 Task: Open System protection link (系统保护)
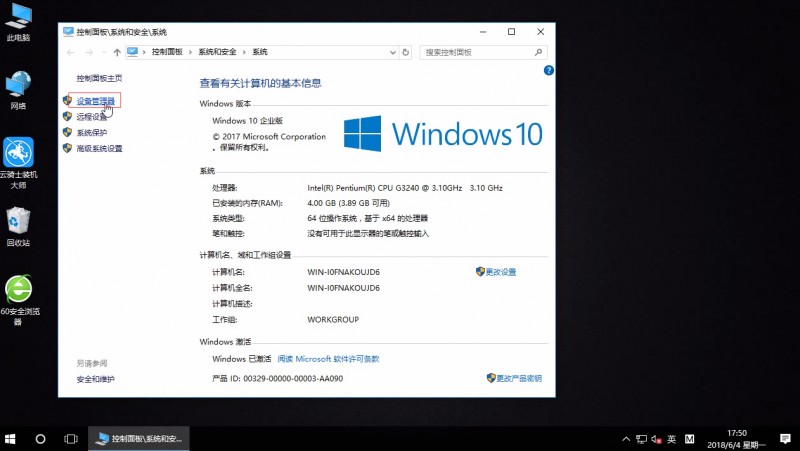tap(92, 133)
